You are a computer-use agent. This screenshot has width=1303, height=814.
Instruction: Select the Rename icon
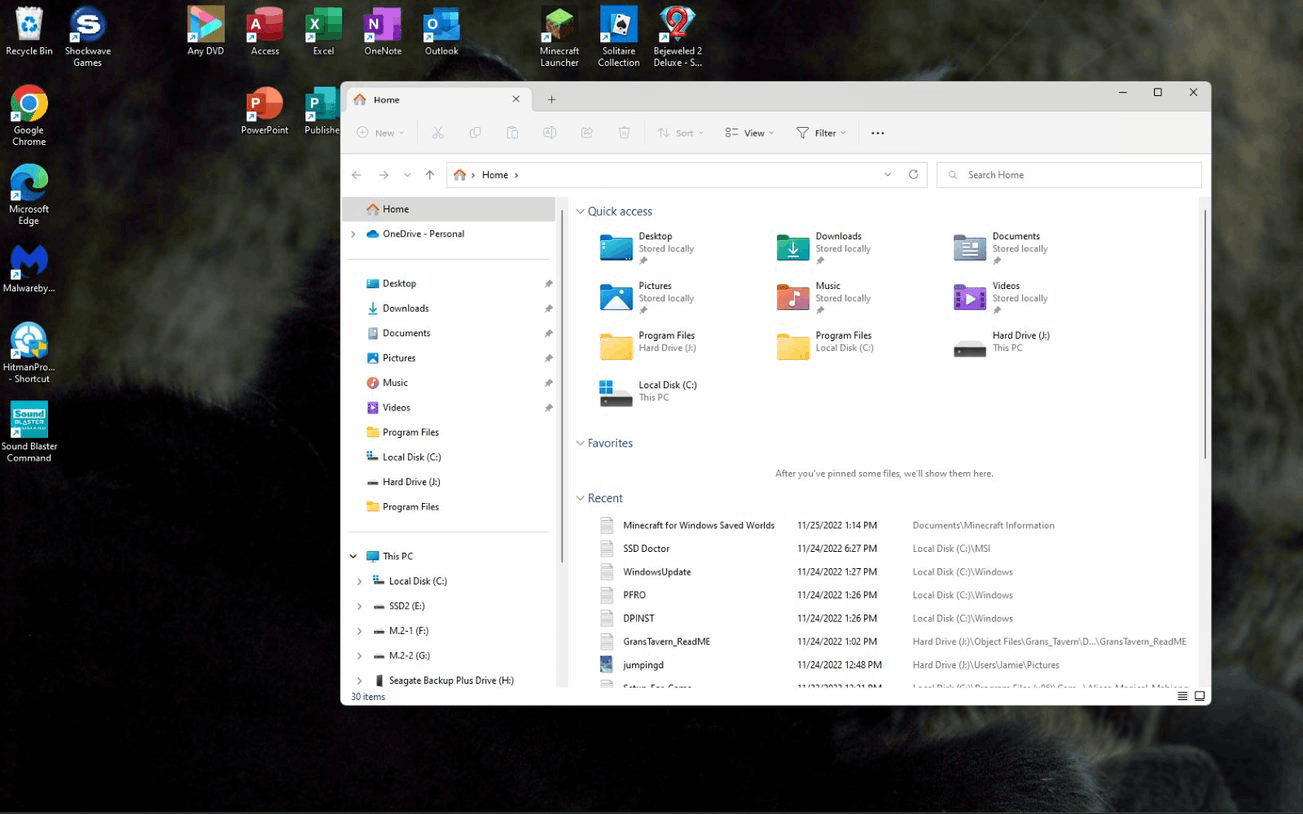pyautogui.click(x=549, y=132)
